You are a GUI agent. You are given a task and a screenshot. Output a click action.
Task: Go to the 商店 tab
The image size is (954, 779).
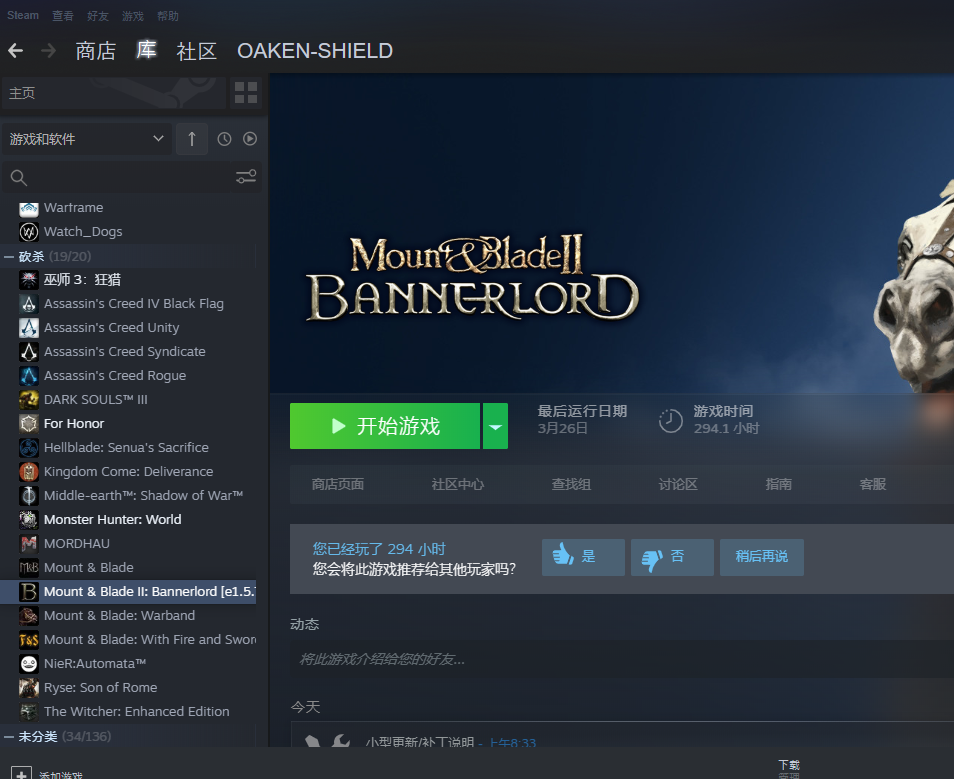pyautogui.click(x=96, y=51)
